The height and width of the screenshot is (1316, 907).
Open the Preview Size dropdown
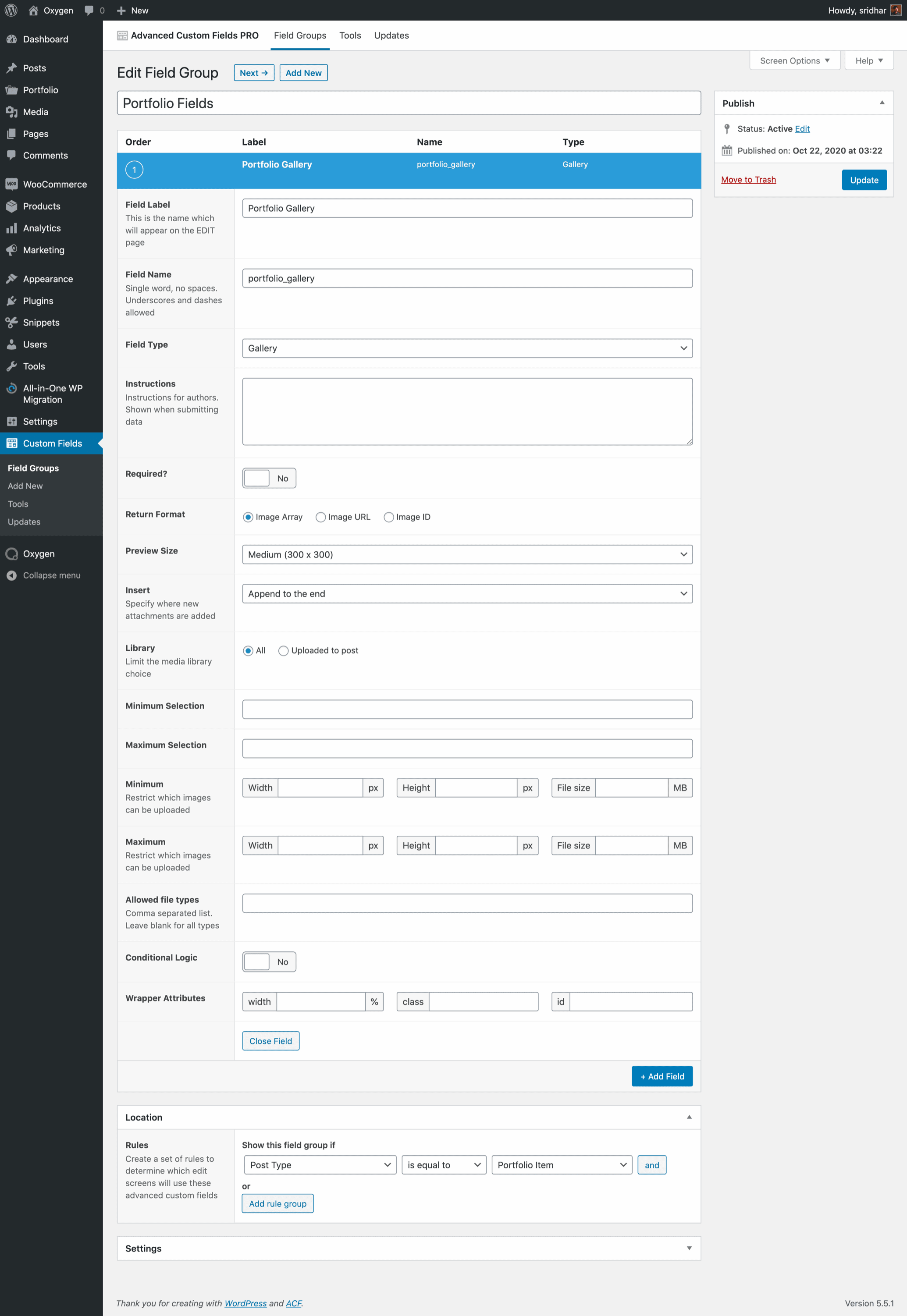point(467,554)
